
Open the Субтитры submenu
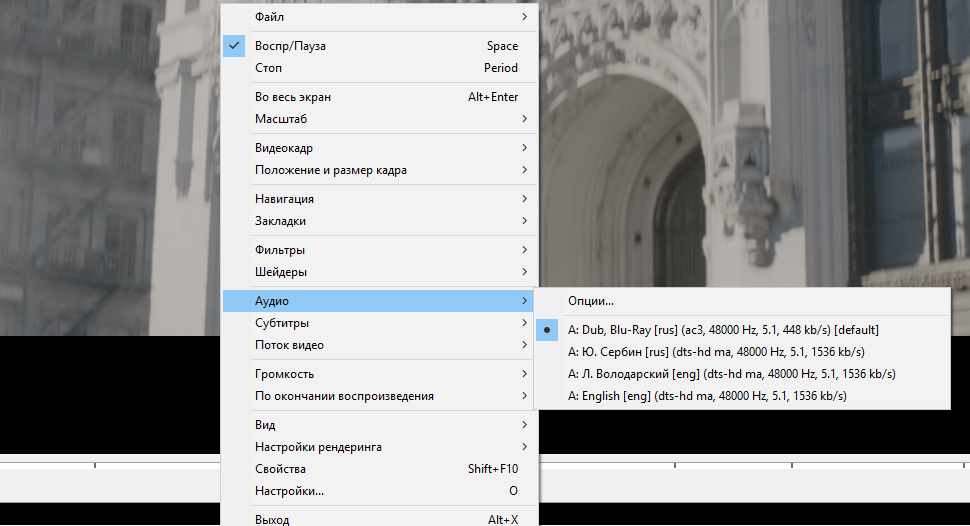(x=282, y=323)
